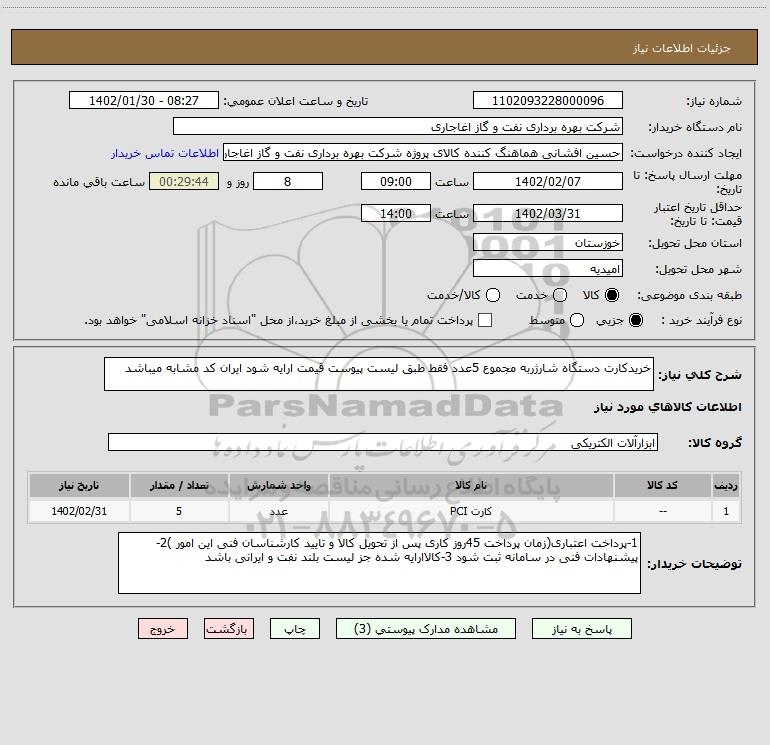Open مشاهده مدارک پیوستی (3) button
The height and width of the screenshot is (745, 770).
click(x=426, y=629)
